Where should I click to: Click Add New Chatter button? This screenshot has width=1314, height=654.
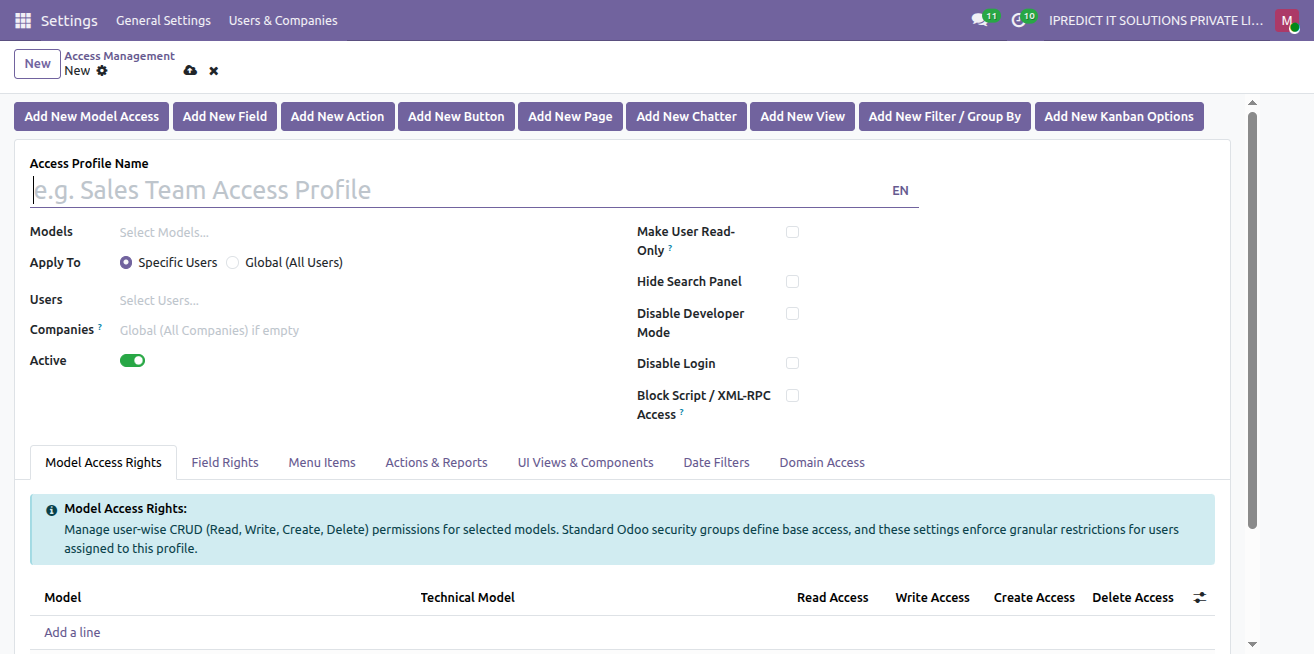coord(686,116)
